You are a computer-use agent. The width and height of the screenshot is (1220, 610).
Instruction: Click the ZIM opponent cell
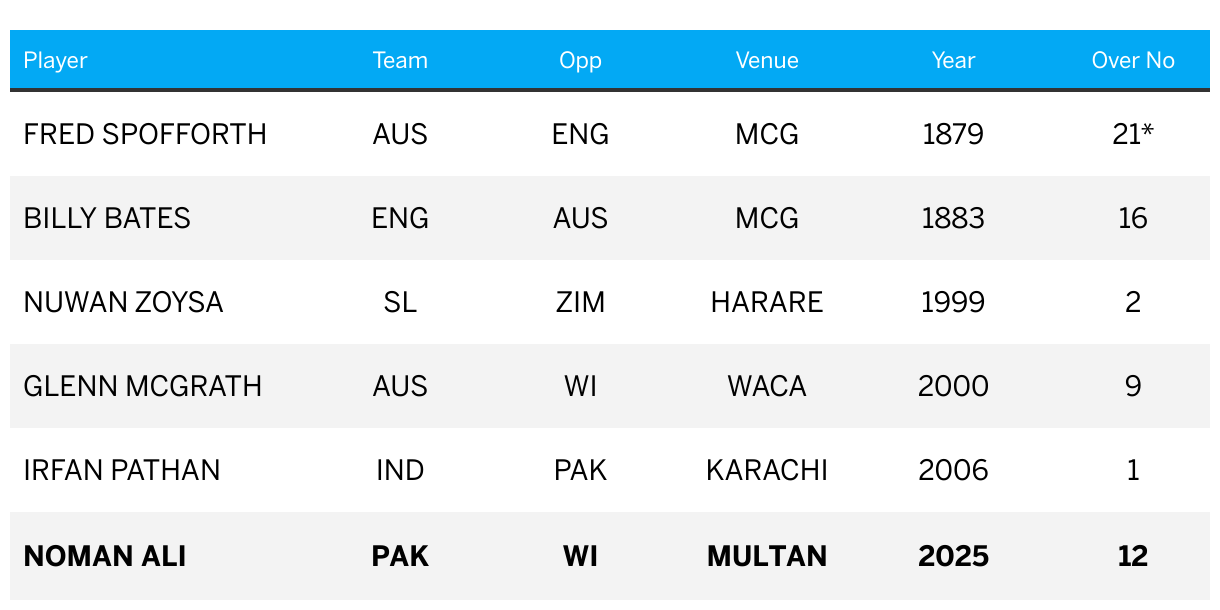[x=580, y=302]
